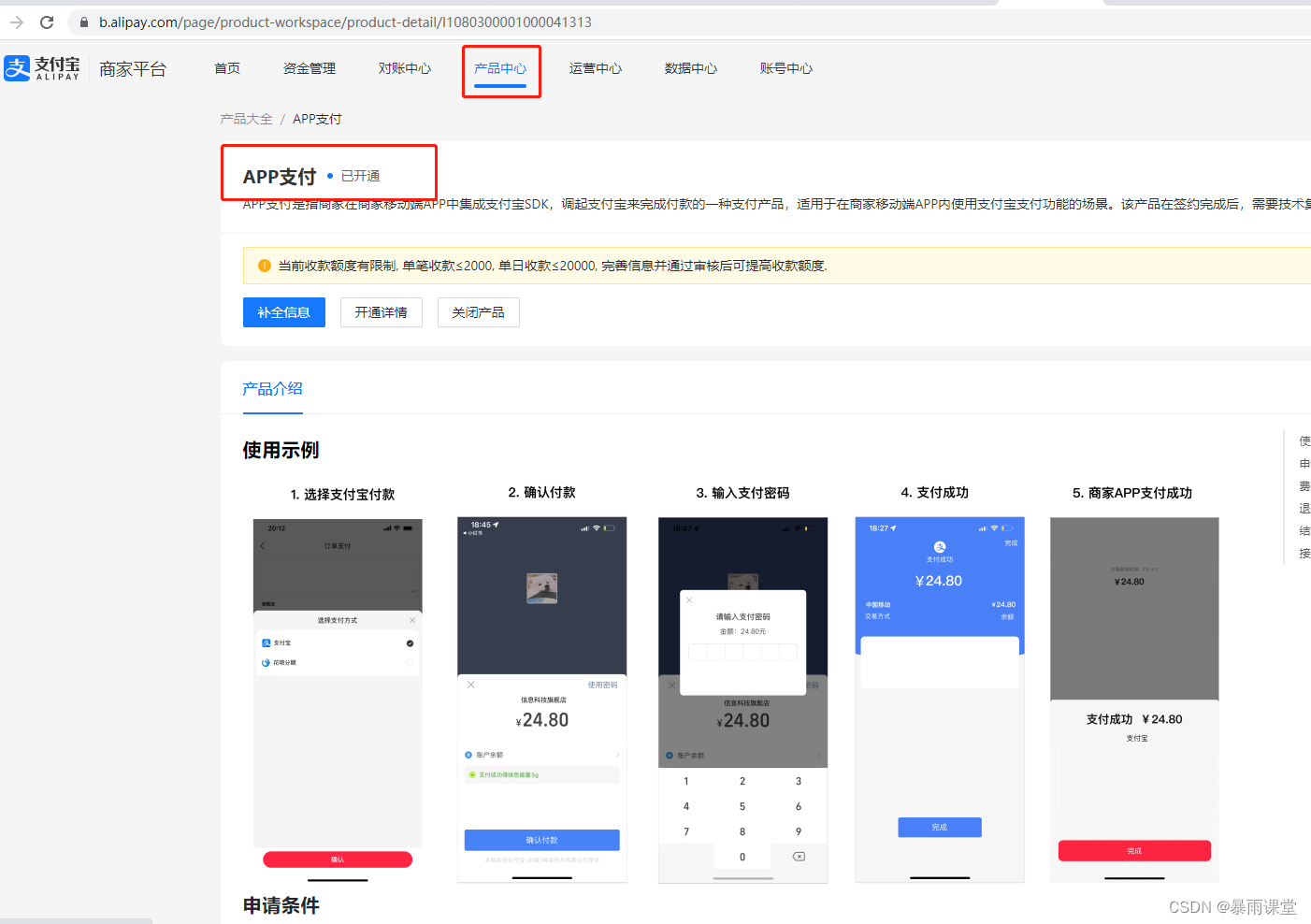Click the APP支付 breadcrumb item
This screenshot has width=1311, height=924.
point(317,119)
